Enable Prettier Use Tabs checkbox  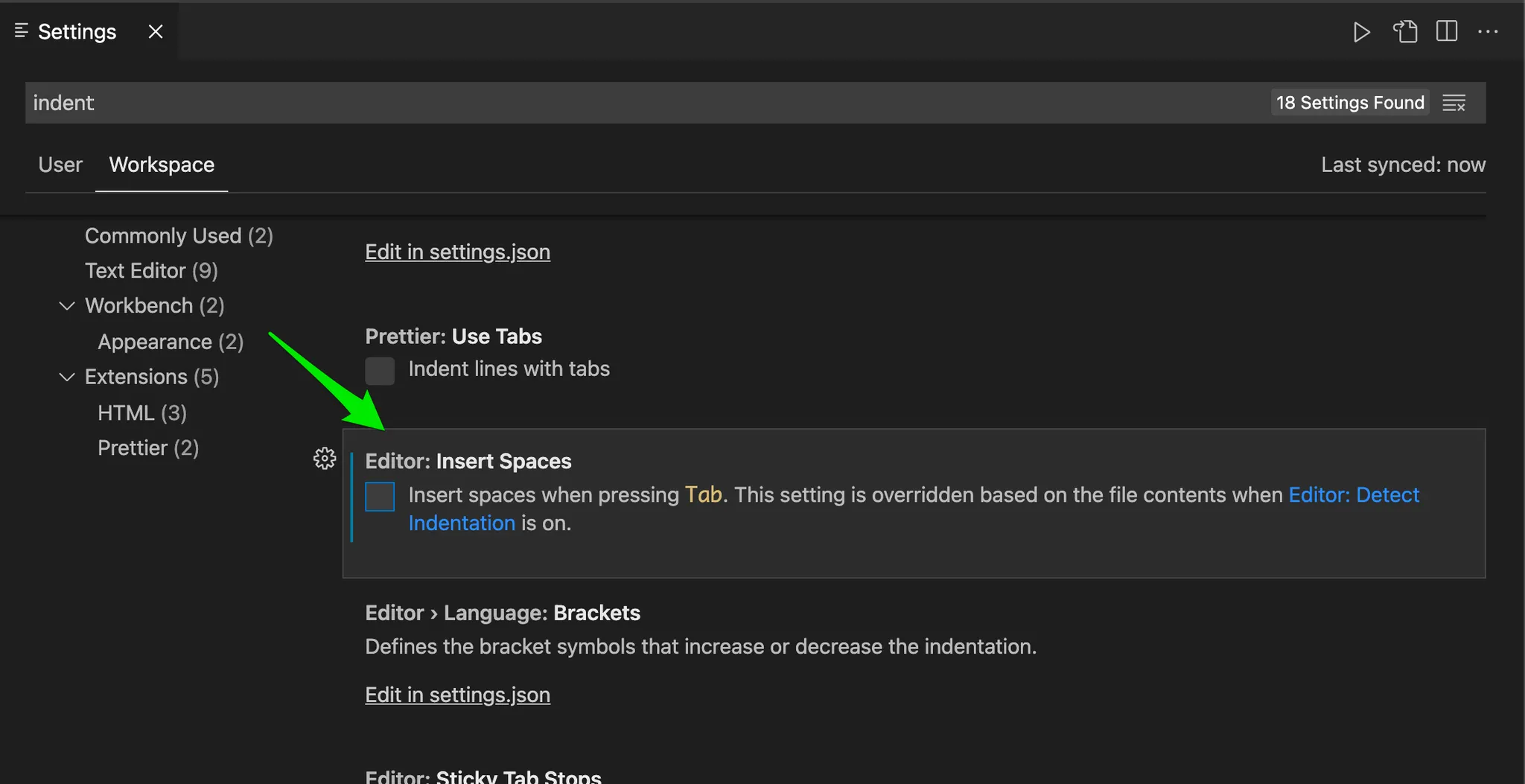coord(380,371)
